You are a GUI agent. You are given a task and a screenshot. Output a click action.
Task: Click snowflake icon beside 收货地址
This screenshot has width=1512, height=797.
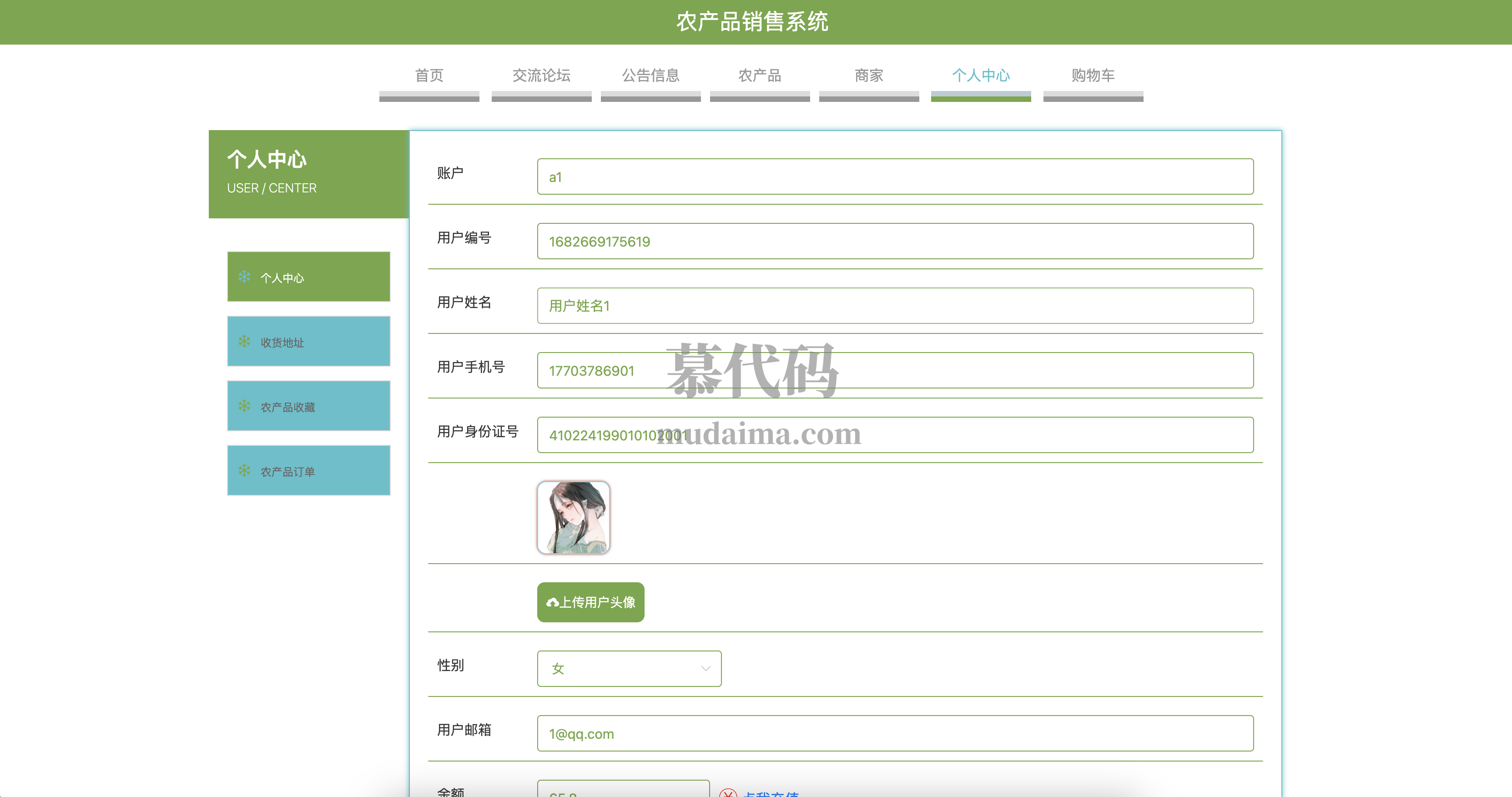(244, 341)
